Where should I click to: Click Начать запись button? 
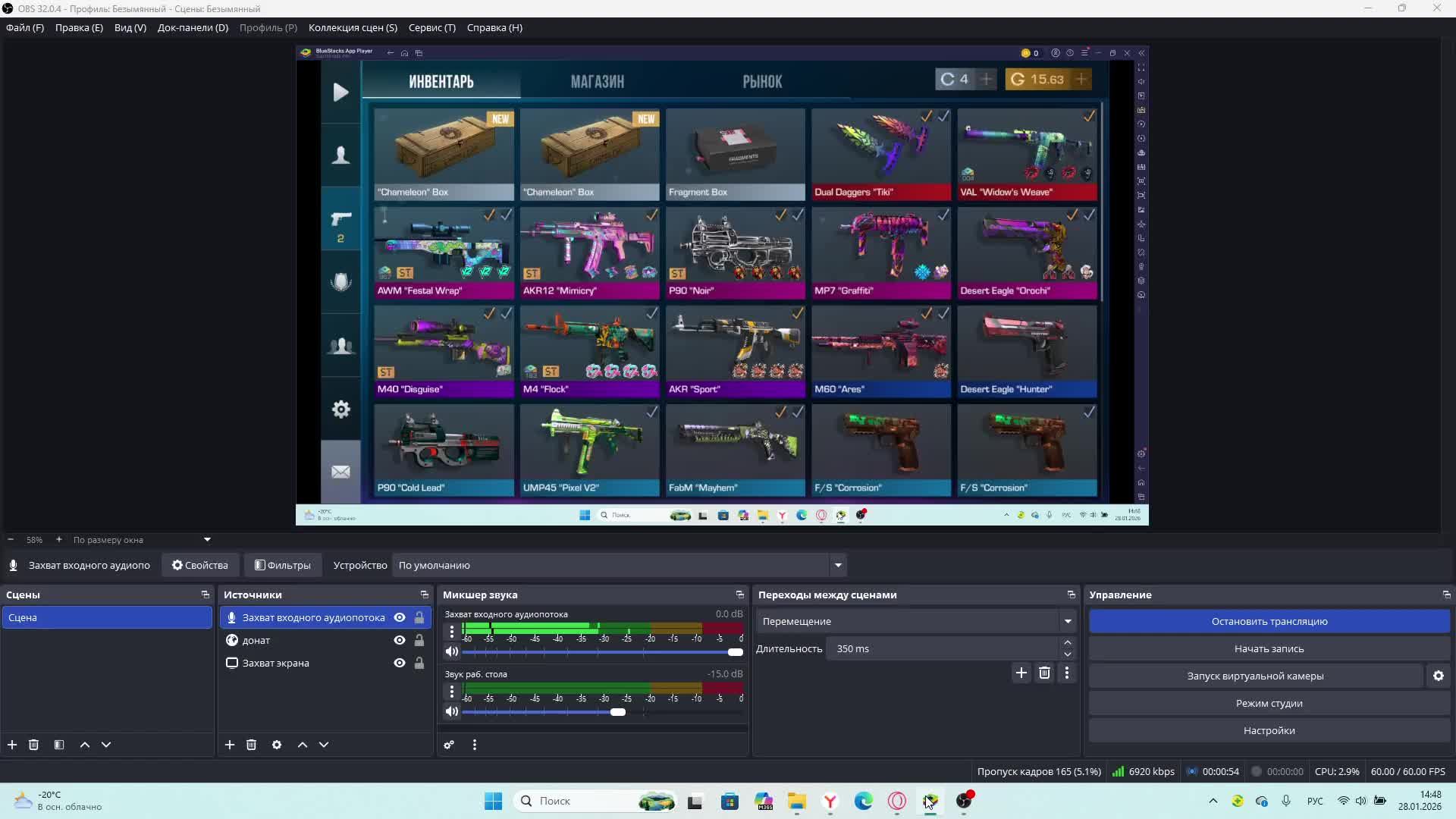point(1269,648)
